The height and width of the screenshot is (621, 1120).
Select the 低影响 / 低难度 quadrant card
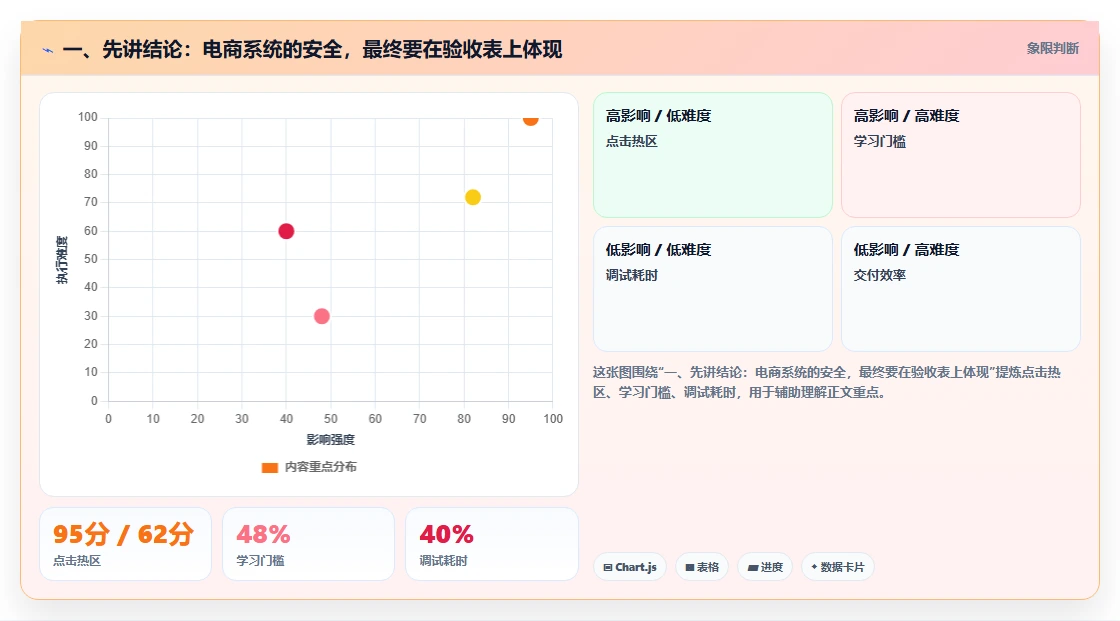tap(713, 289)
